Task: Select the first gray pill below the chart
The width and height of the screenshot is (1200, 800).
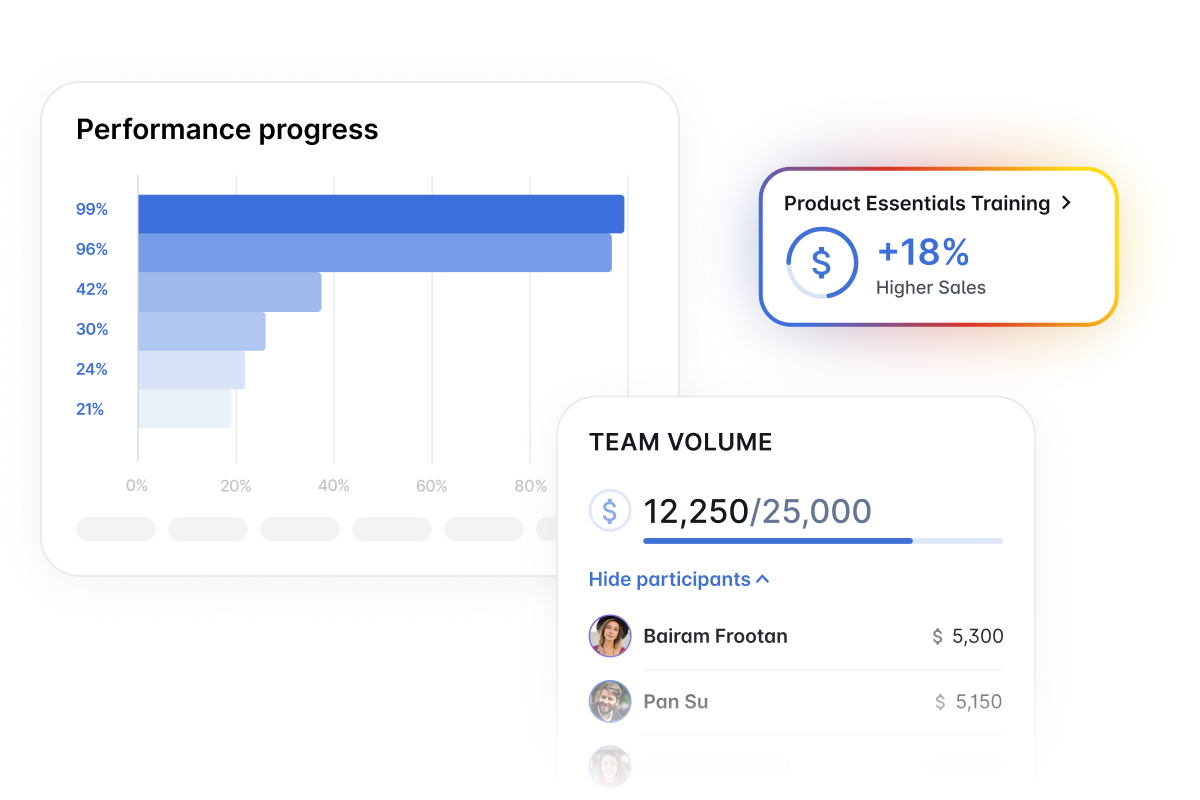Action: (x=116, y=529)
